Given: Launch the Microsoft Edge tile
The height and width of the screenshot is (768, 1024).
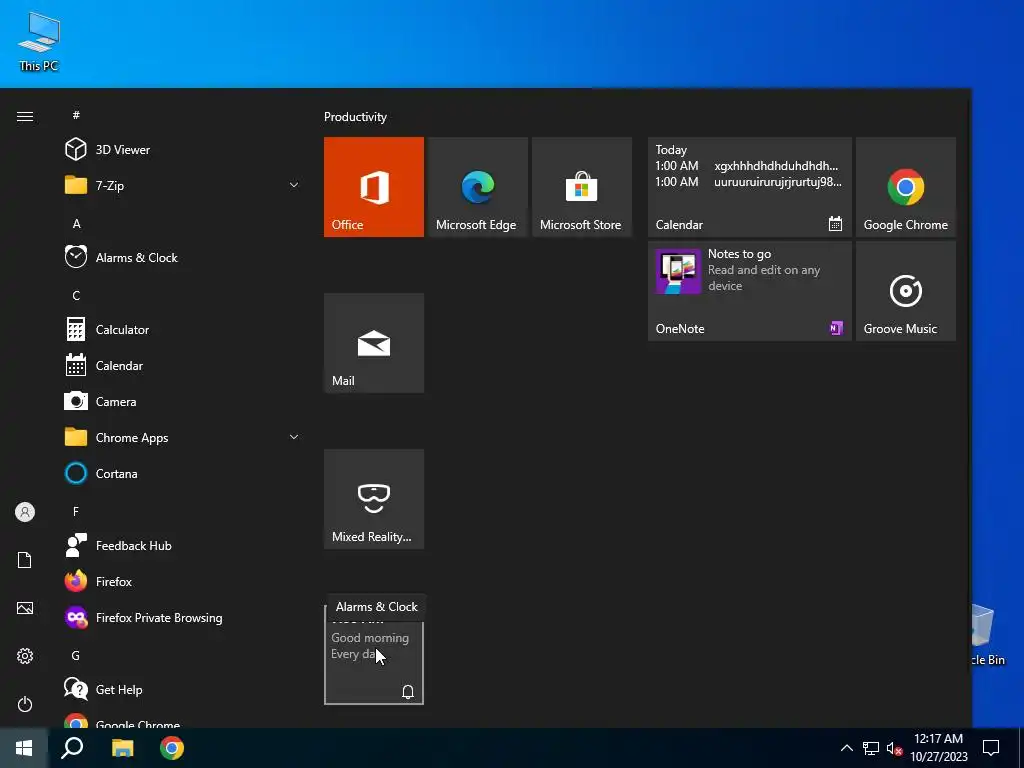Looking at the screenshot, I should point(477,187).
